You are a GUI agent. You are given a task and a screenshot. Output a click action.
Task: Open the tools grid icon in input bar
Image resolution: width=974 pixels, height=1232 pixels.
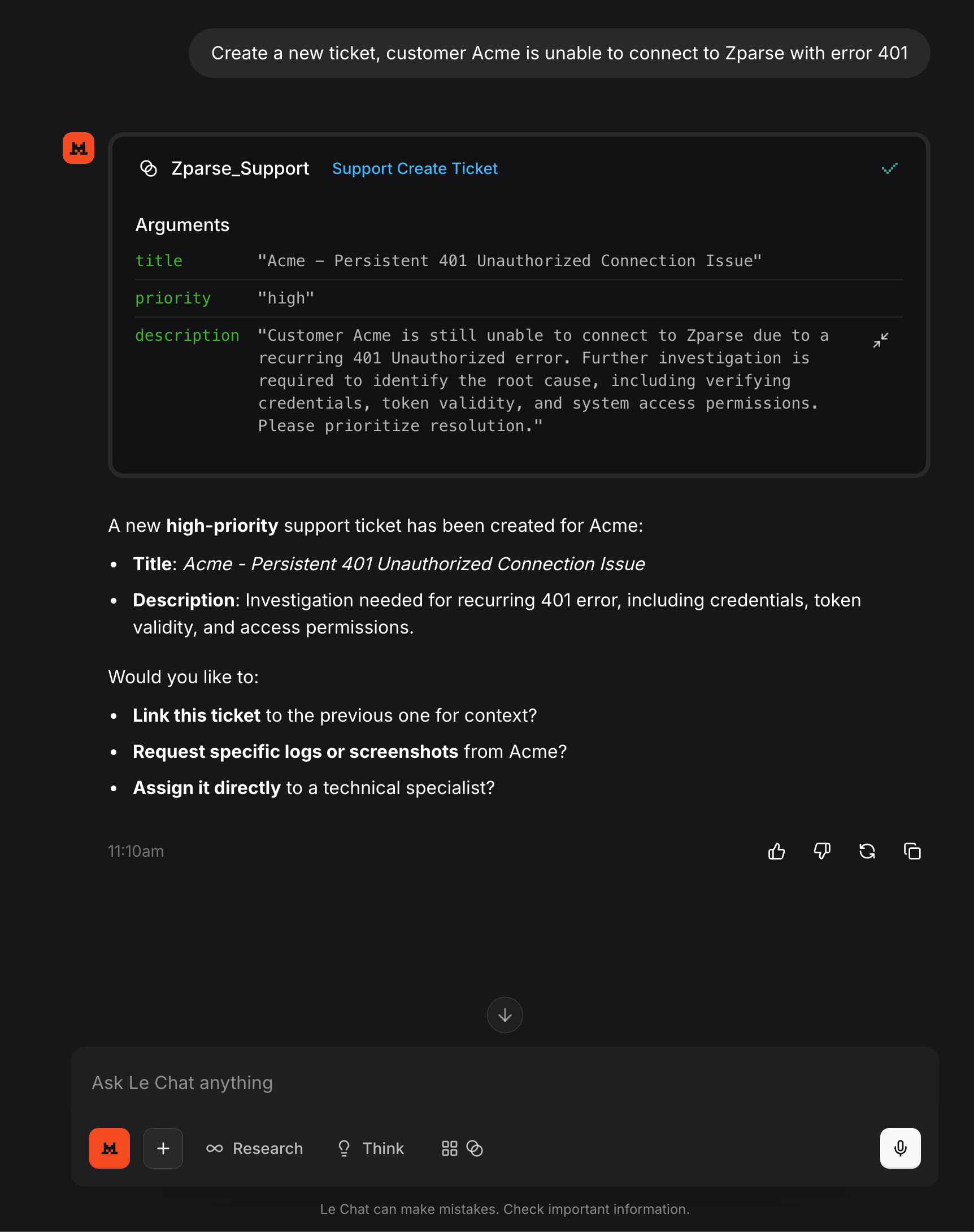click(449, 1148)
